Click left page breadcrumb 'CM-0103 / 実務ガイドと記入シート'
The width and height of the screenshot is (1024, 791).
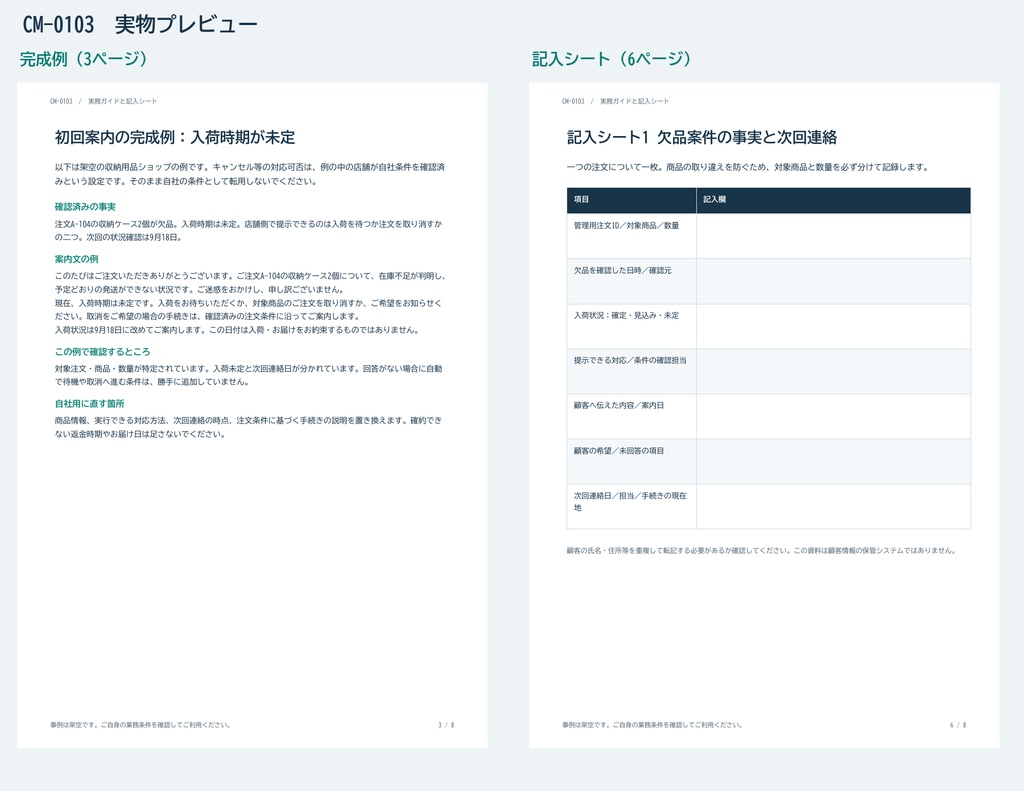click(x=103, y=101)
